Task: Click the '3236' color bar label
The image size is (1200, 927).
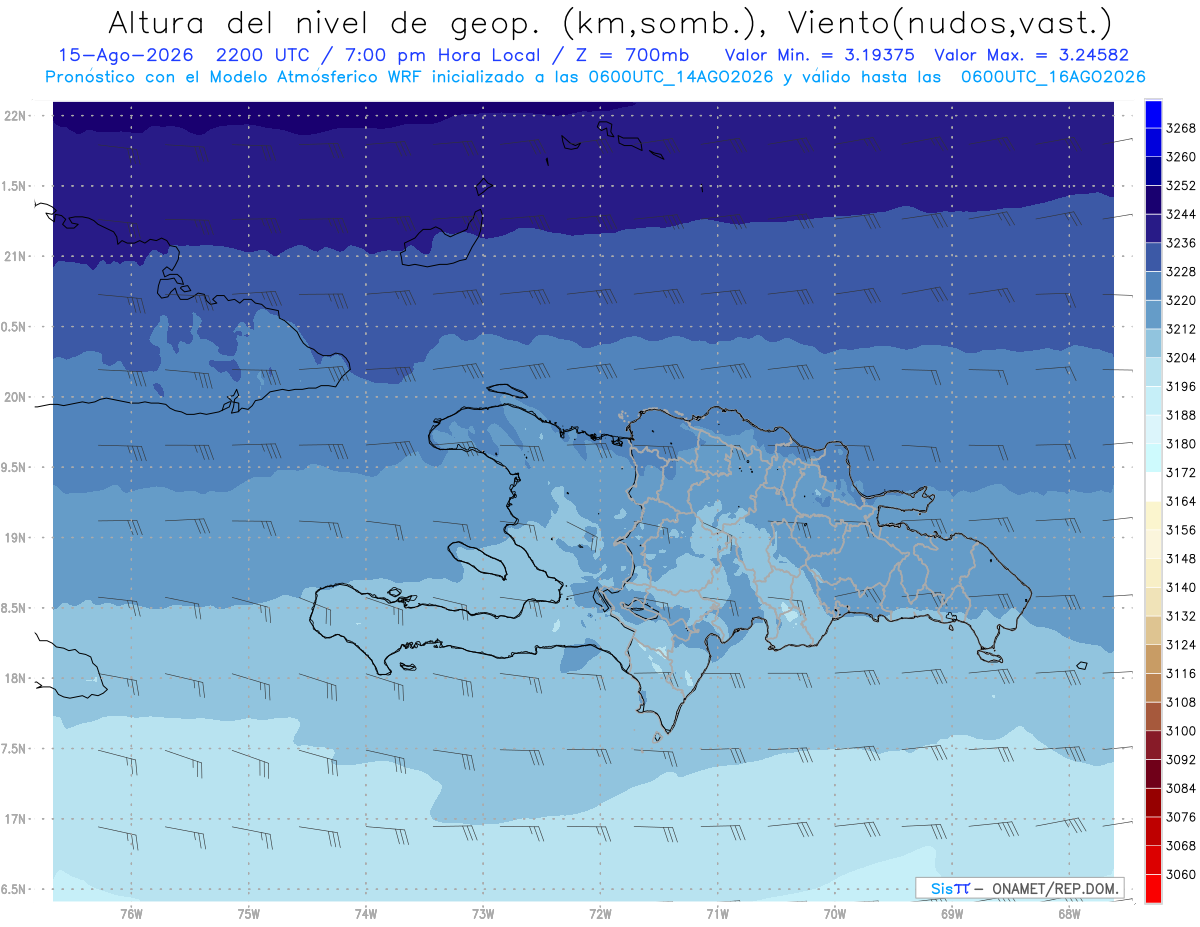Action: (x=1181, y=243)
